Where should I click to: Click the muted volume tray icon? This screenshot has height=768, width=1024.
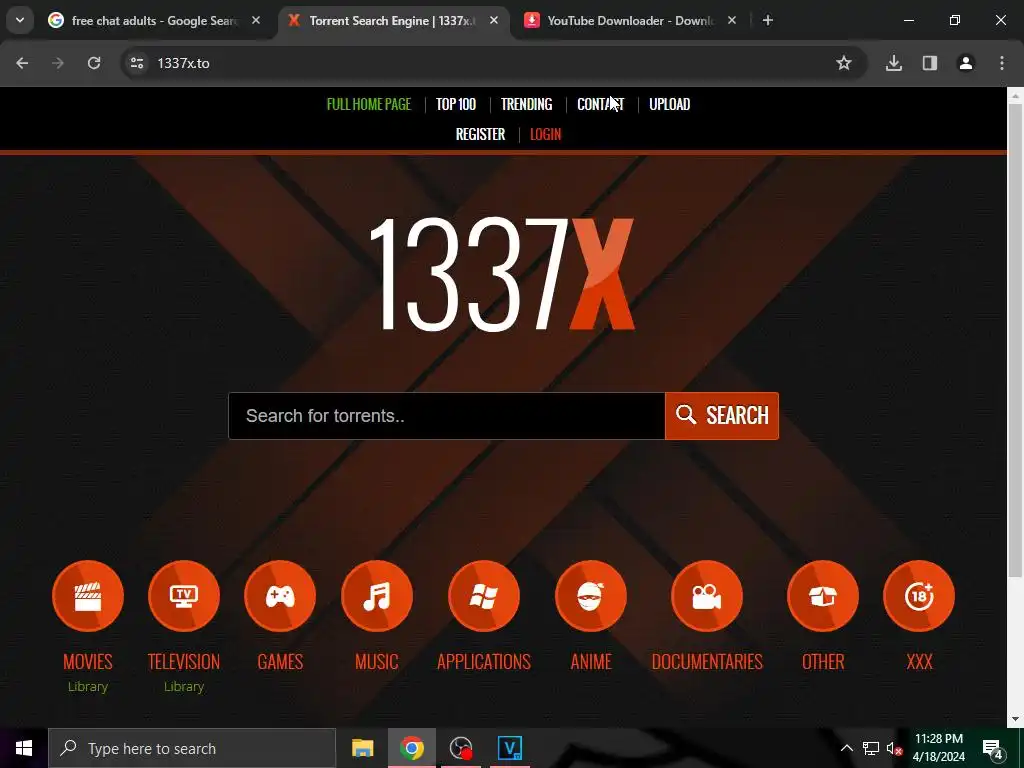coord(894,748)
